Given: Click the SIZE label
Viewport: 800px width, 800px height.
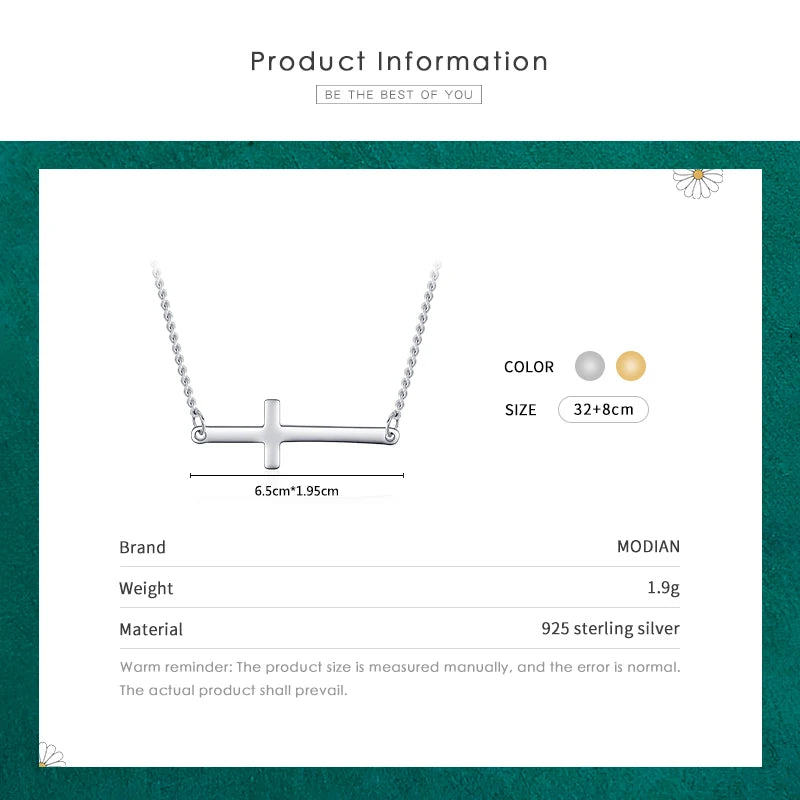Looking at the screenshot, I should pos(521,410).
